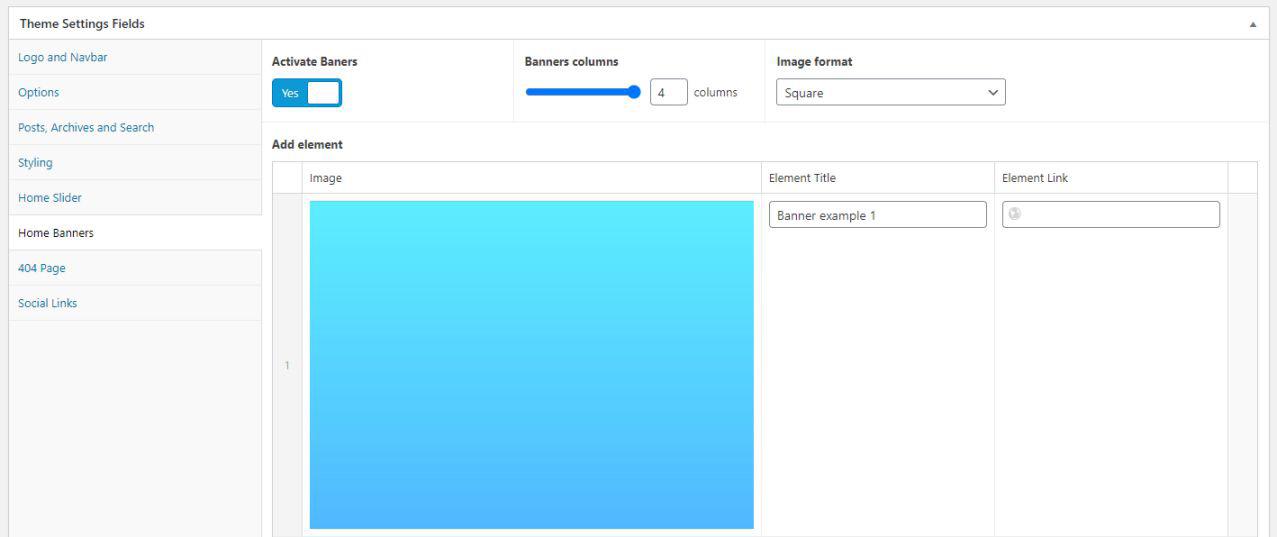Open the Image format Square dropdown
Screen dimensions: 1277x537
coord(891,92)
